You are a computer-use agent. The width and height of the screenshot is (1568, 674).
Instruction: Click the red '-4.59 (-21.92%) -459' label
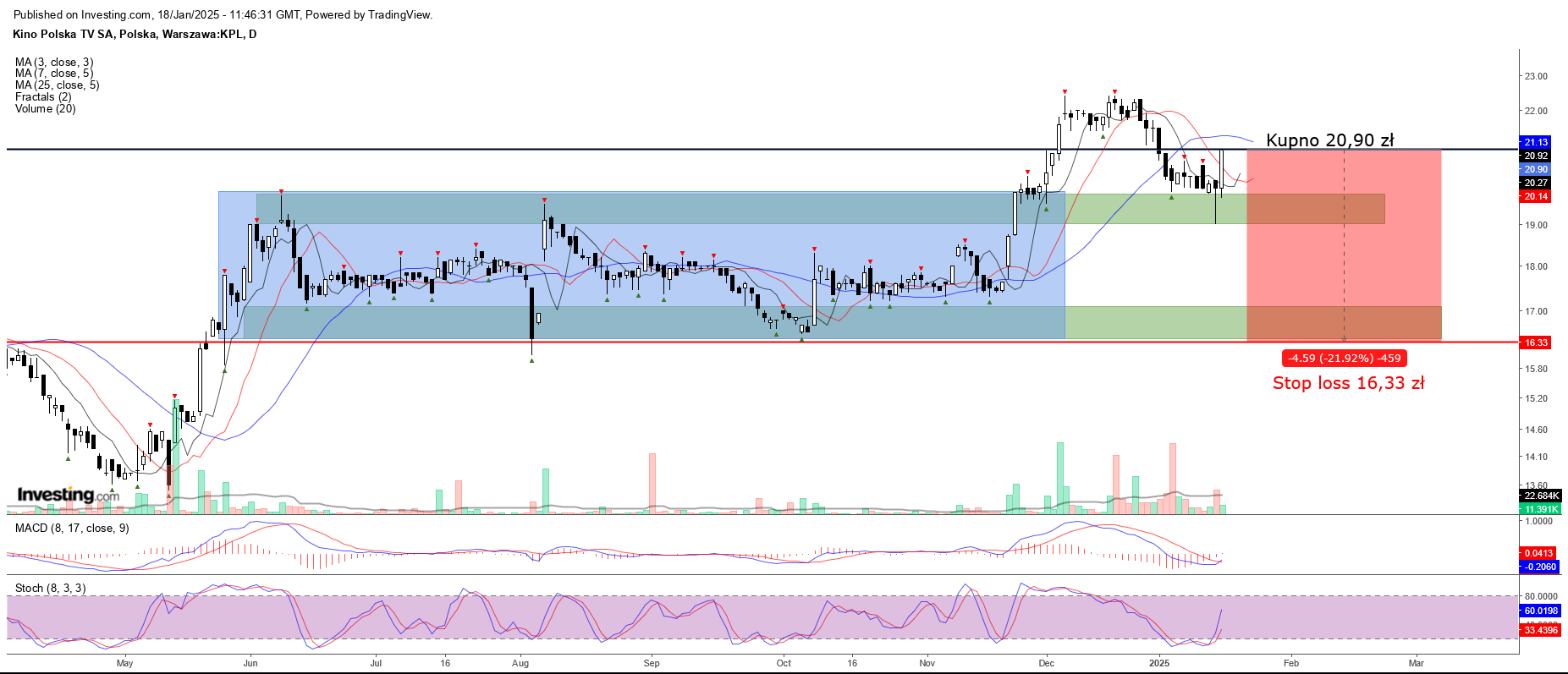pos(1345,359)
